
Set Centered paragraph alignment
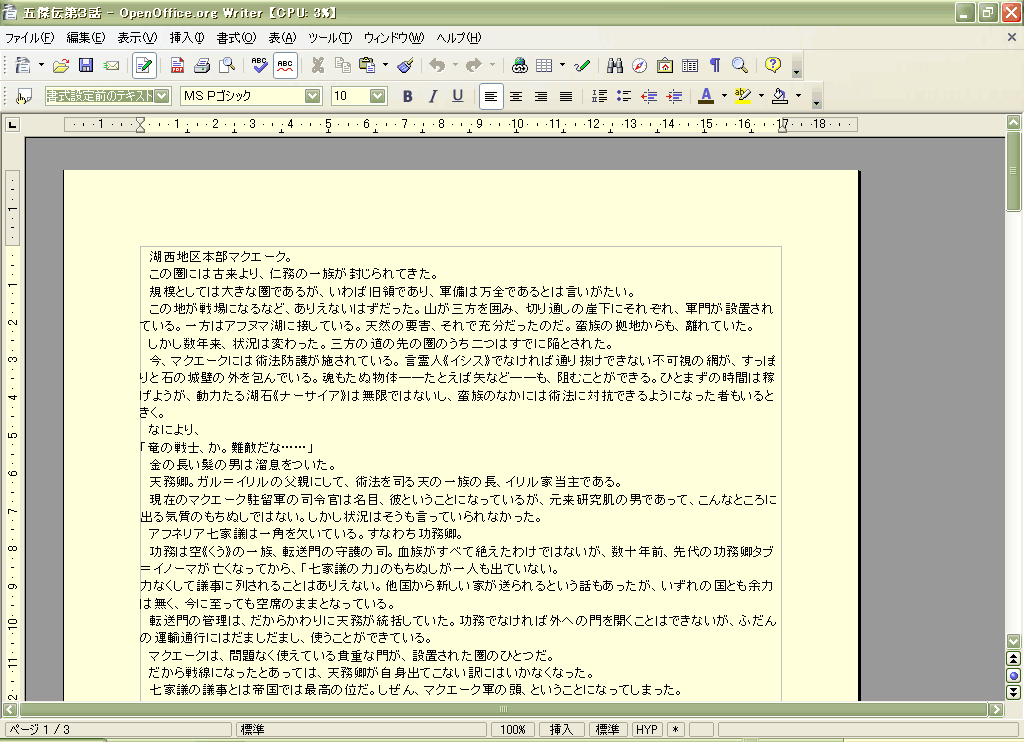pos(516,97)
